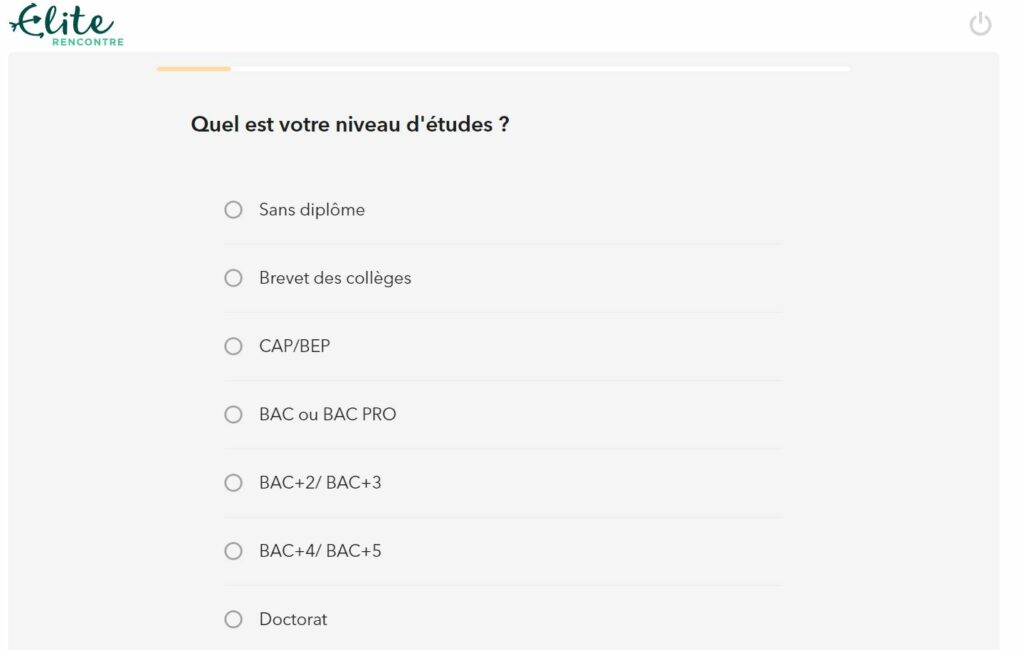Click the niveau d'études question heading

point(349,124)
